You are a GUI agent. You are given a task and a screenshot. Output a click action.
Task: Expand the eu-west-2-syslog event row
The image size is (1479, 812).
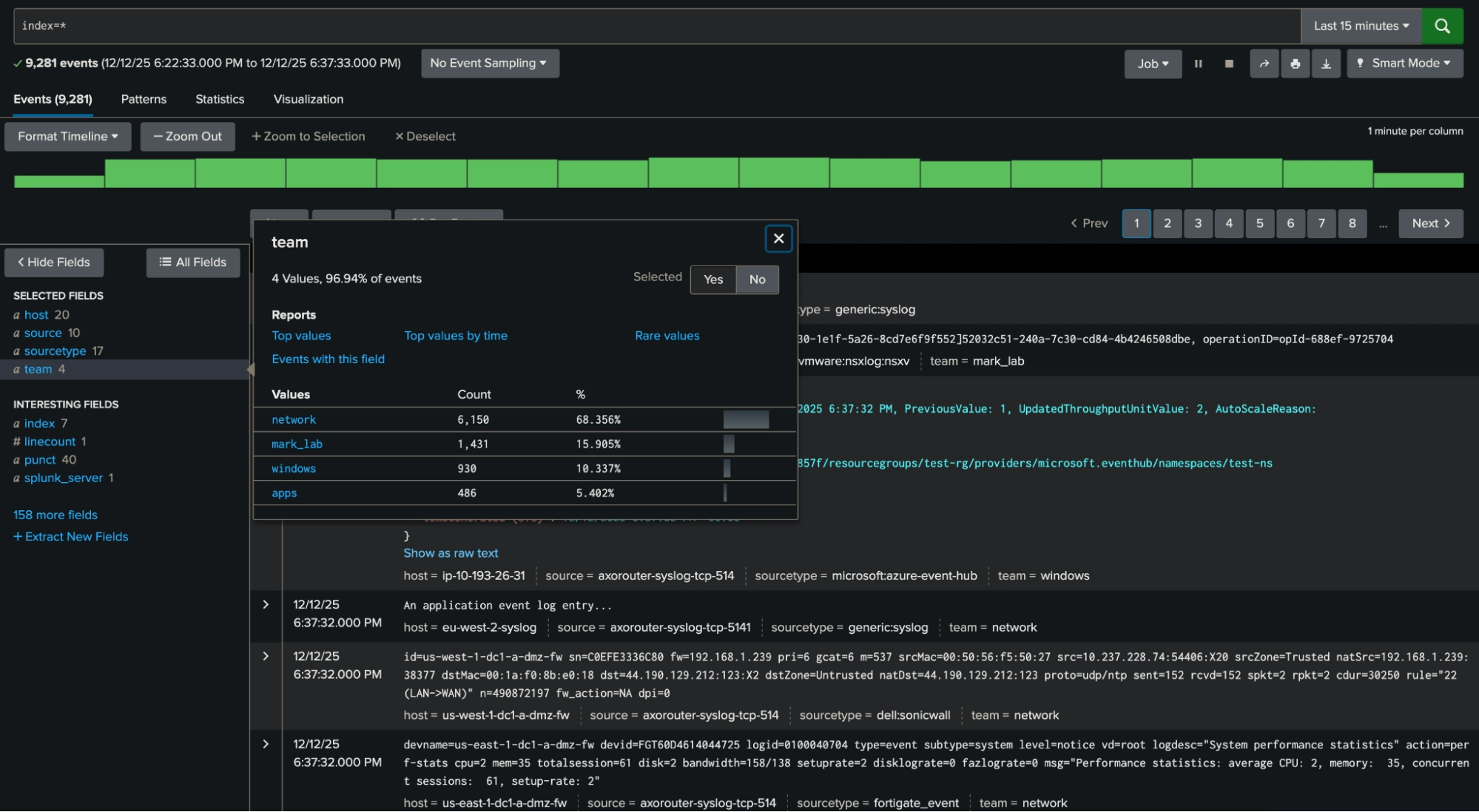pos(266,605)
